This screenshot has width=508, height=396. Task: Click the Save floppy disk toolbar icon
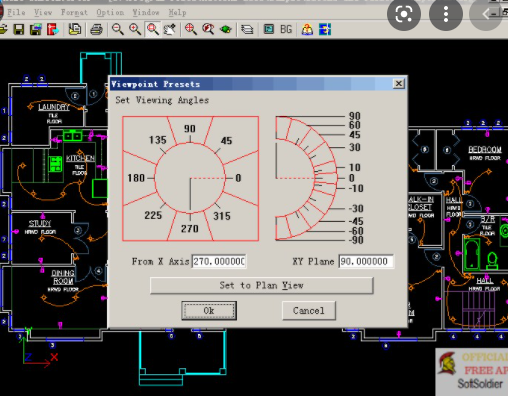point(19,30)
